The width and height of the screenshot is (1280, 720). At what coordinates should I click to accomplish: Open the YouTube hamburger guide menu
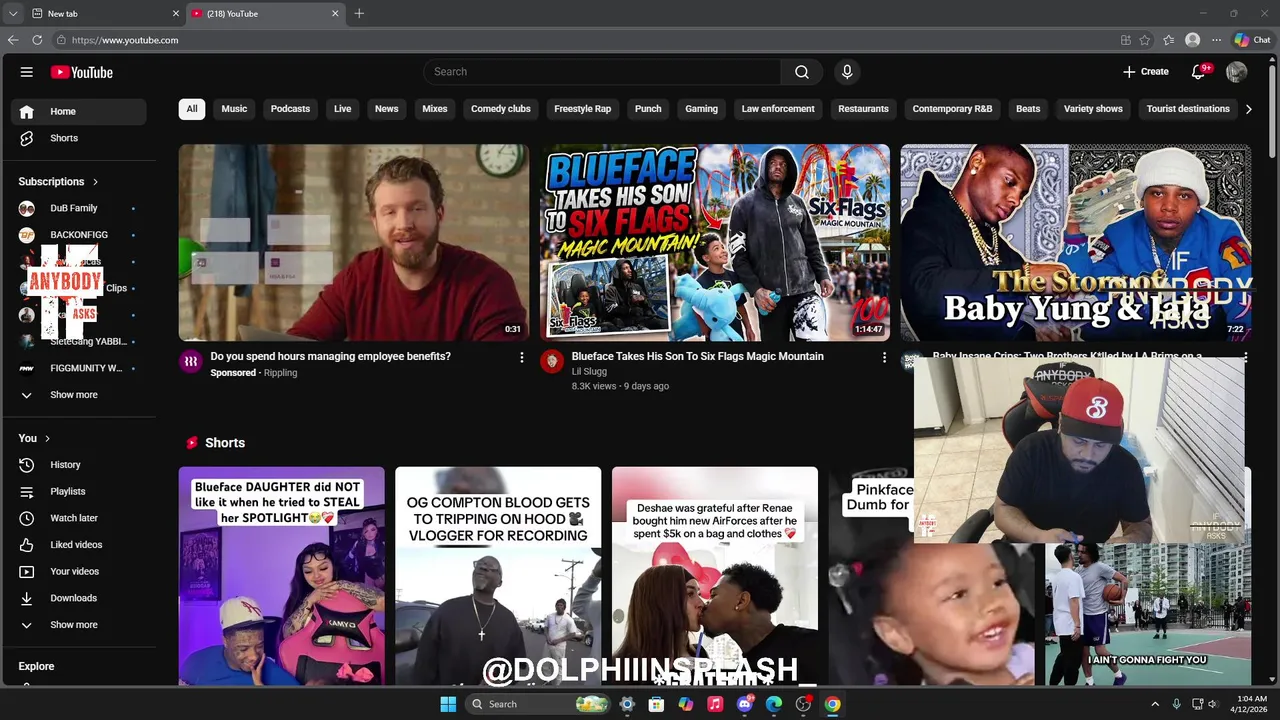pyautogui.click(x=27, y=72)
